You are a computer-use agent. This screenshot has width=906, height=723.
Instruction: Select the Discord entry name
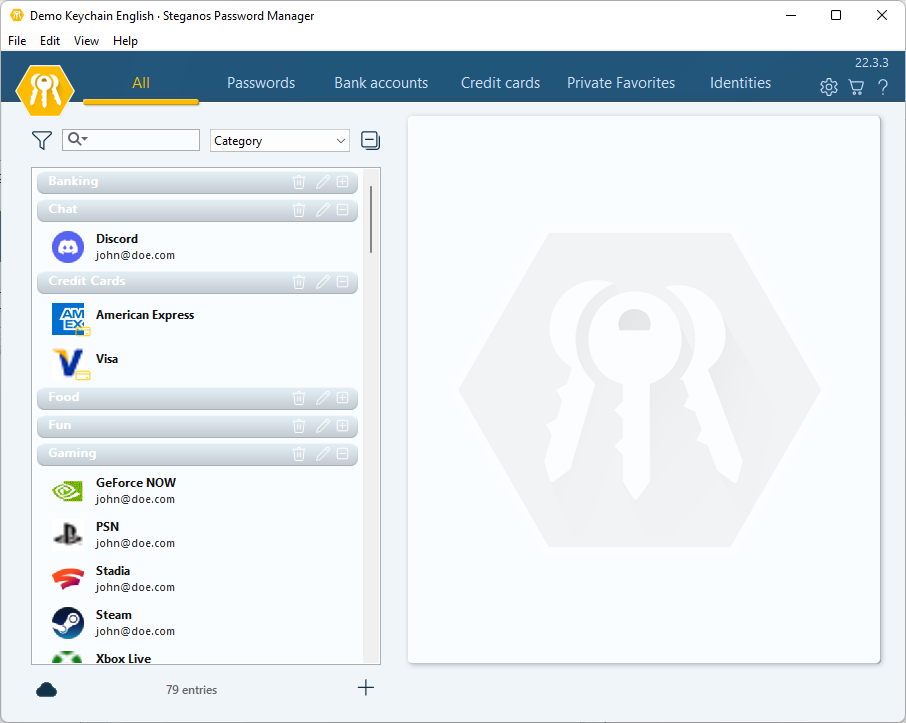click(x=117, y=239)
